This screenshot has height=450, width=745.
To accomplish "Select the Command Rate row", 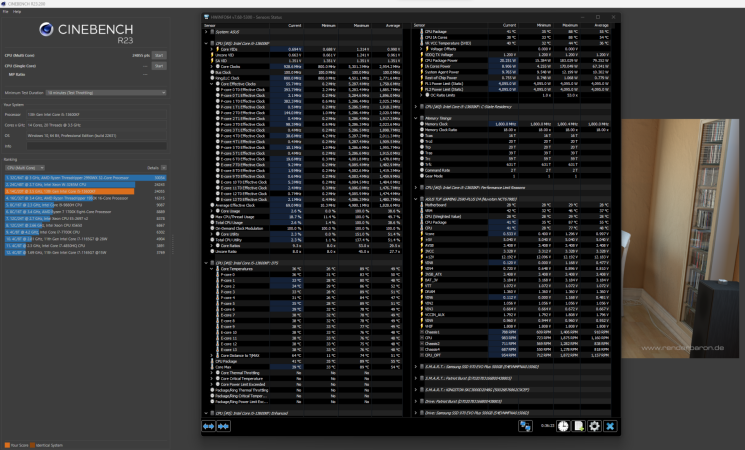I will pyautogui.click(x=512, y=170).
